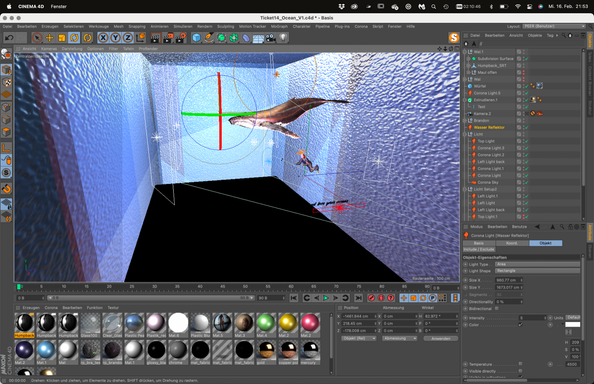Enable the Visible directly checkbox
Image resolution: width=594 pixels, height=384 pixels.
(521, 371)
